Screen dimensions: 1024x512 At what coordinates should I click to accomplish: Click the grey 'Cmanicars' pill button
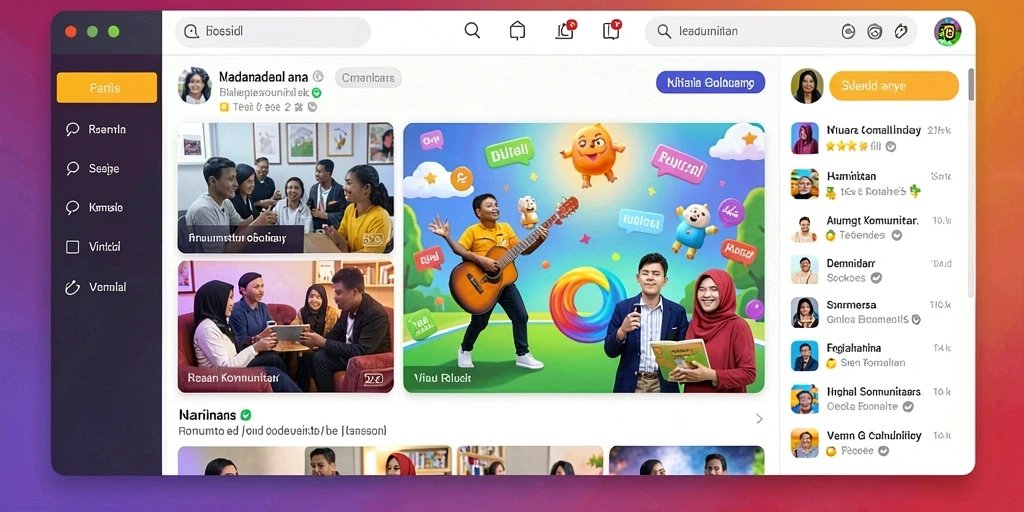pyautogui.click(x=368, y=78)
